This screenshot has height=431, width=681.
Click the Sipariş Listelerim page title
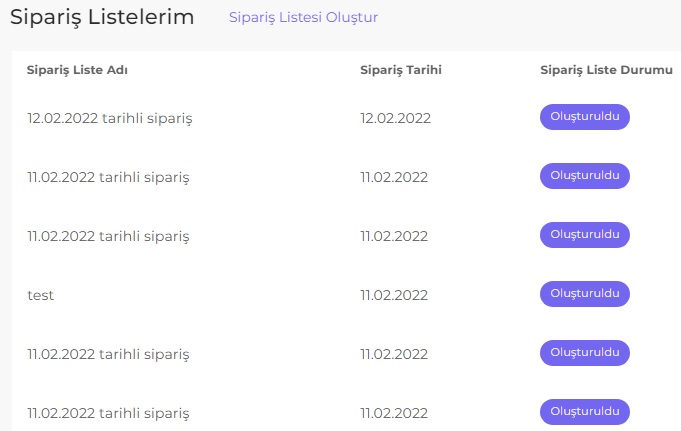(x=102, y=17)
